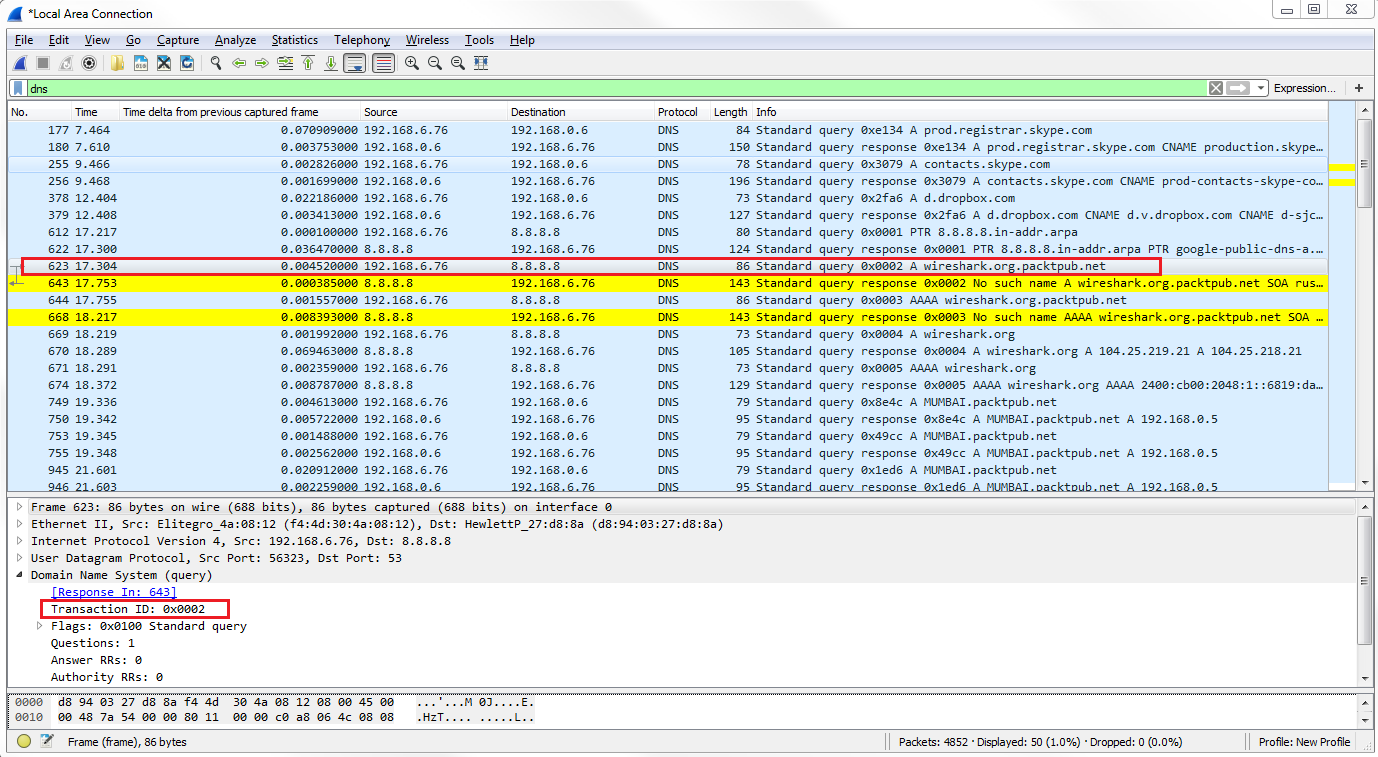Open the Telephony menu
Image resolution: width=1378 pixels, height=757 pixels.
pos(362,40)
